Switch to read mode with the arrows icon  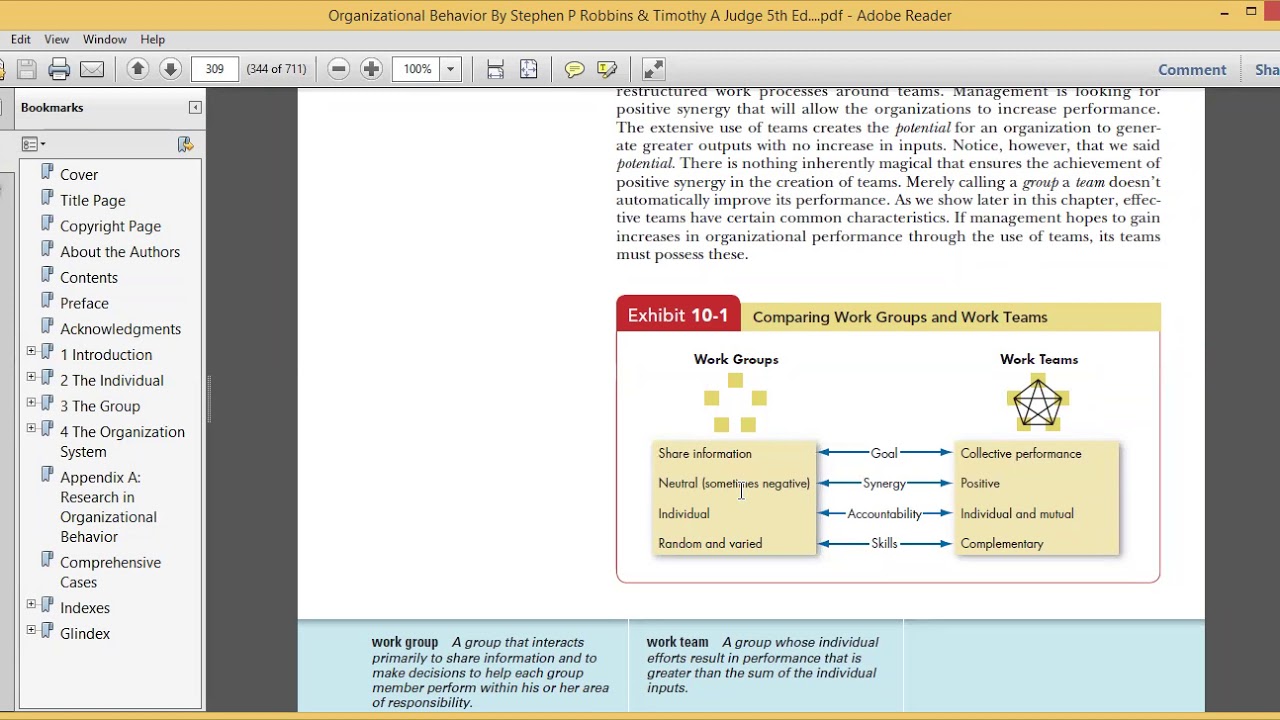tap(653, 69)
